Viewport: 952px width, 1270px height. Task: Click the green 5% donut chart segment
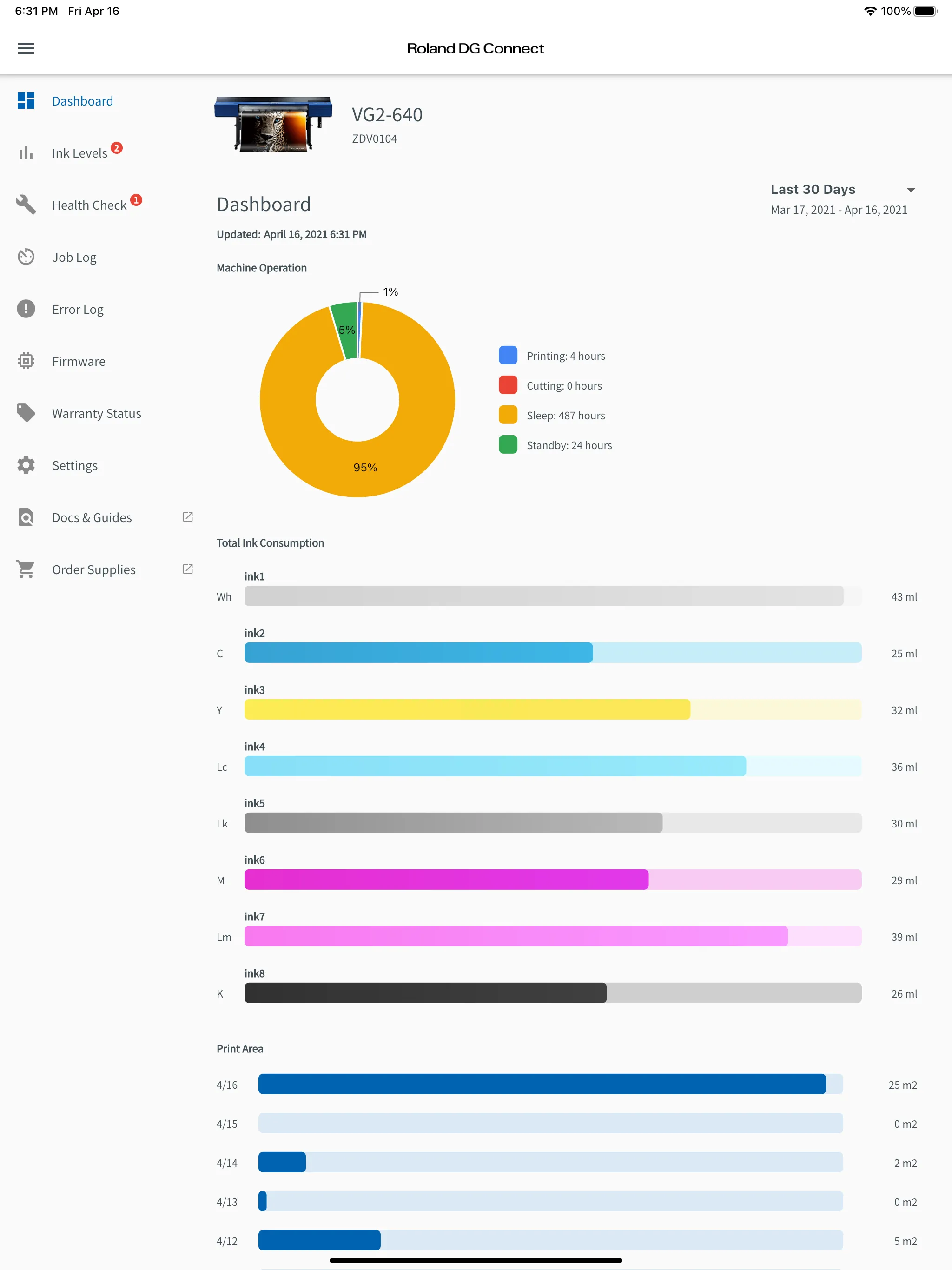346,329
